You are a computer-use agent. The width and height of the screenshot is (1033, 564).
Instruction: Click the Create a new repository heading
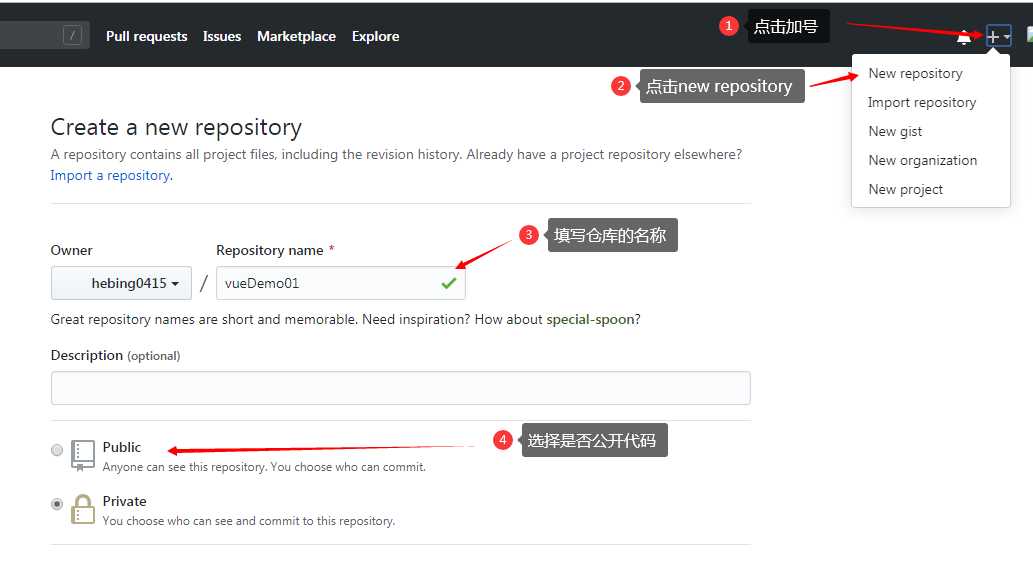[176, 127]
